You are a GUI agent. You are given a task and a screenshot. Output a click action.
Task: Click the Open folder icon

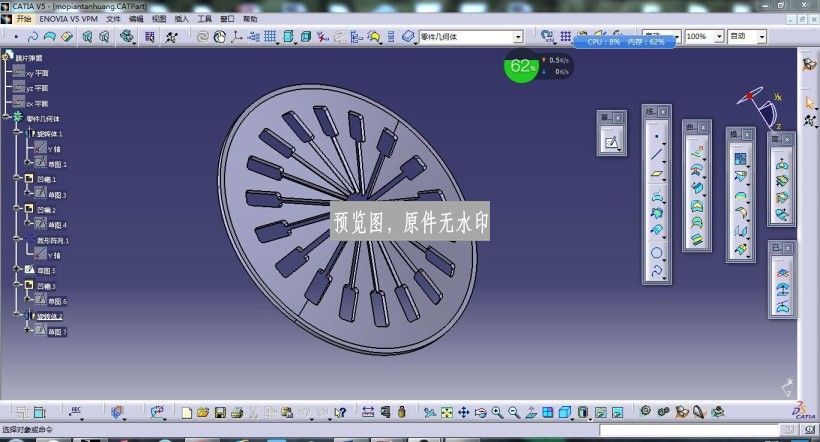click(203, 413)
